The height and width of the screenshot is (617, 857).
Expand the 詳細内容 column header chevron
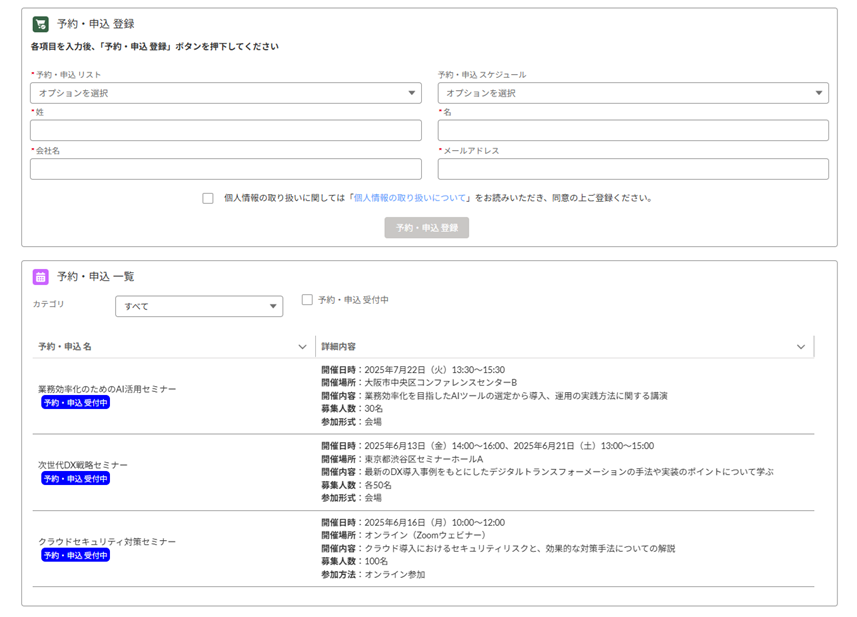tap(801, 346)
